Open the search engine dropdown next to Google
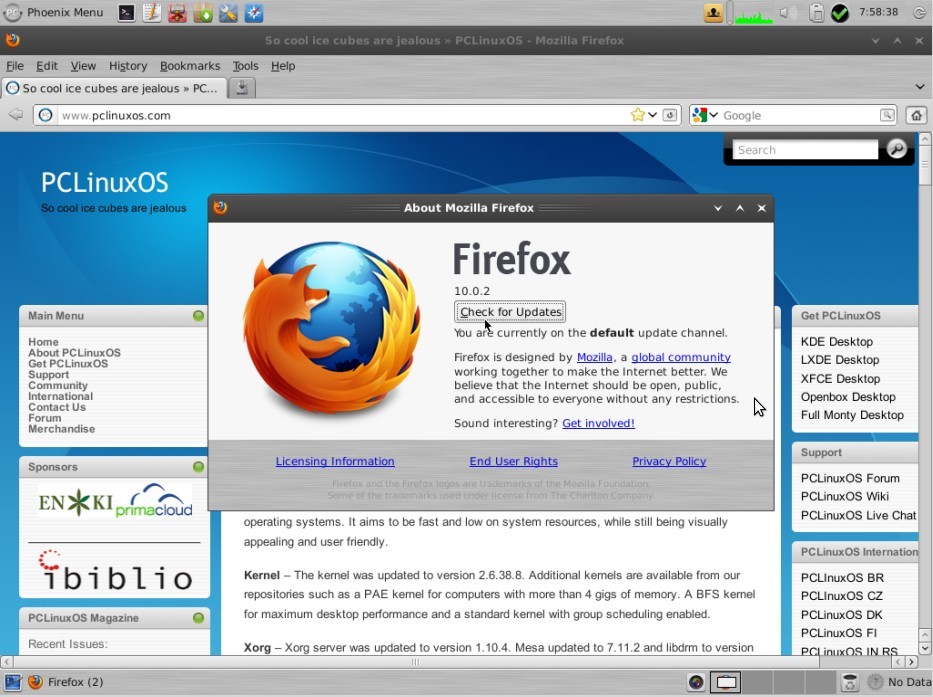Viewport: 933px width, 697px height. pyautogui.click(x=704, y=115)
